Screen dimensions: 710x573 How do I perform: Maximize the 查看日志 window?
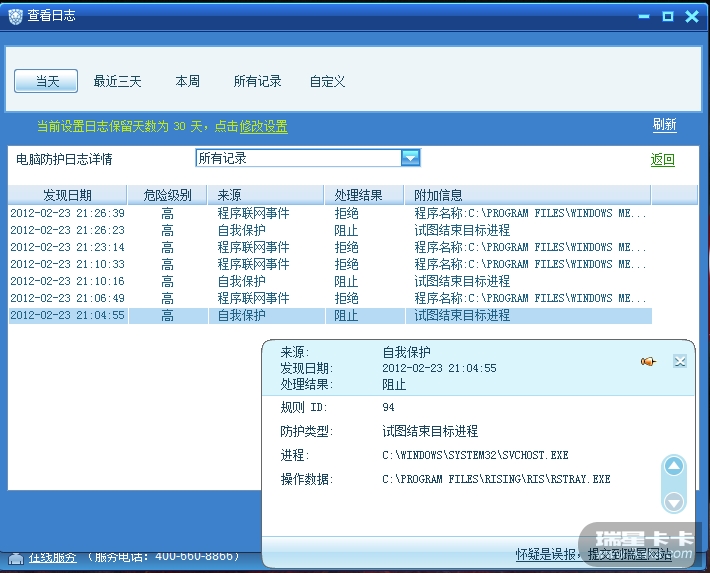click(667, 17)
